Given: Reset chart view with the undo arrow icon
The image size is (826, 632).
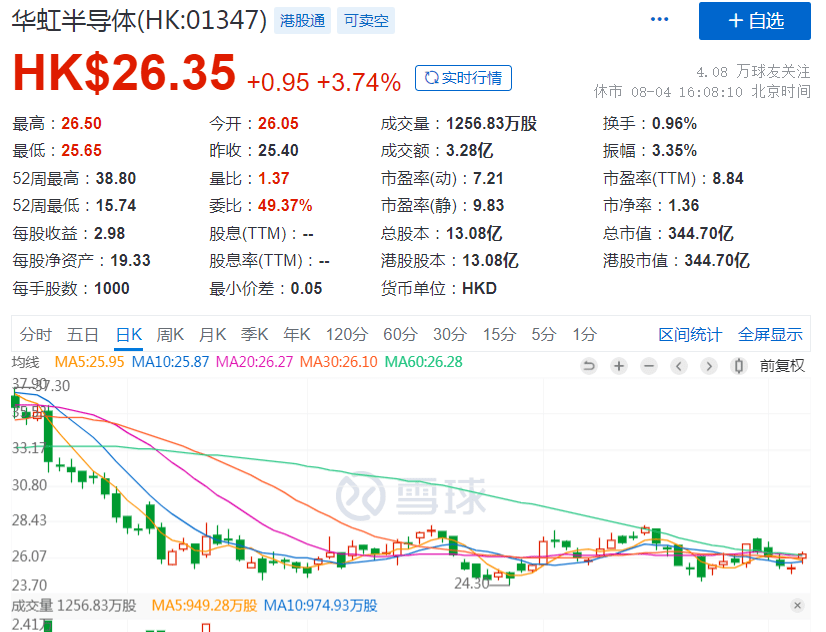Looking at the screenshot, I should coord(589,366).
